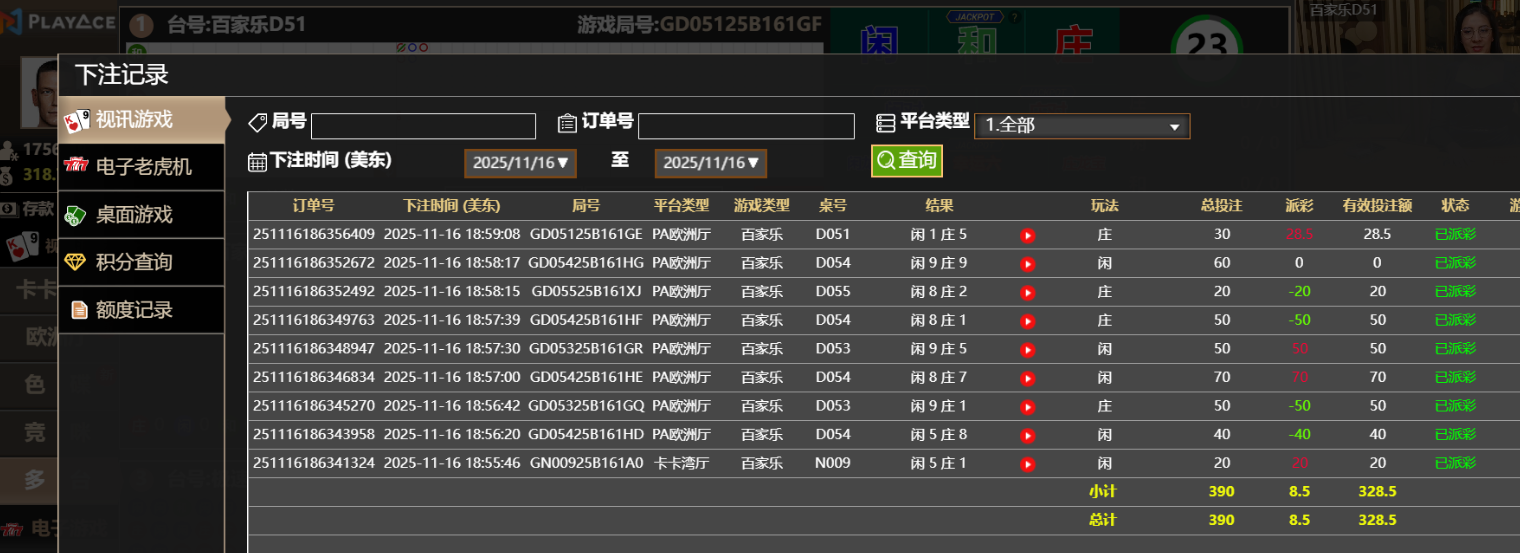Click the search magnifier query button

[906, 160]
